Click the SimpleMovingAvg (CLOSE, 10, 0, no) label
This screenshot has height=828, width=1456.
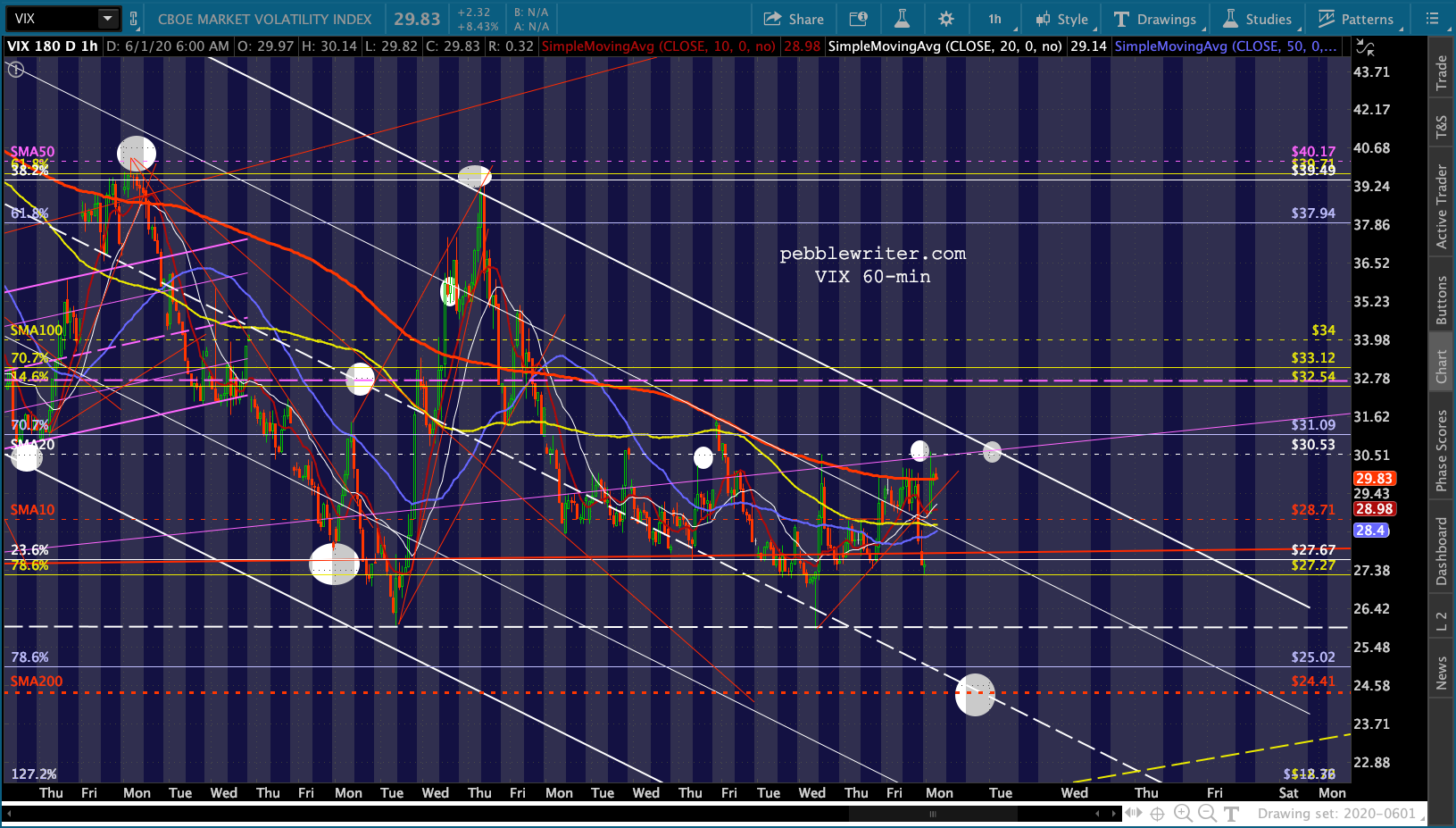click(x=659, y=46)
